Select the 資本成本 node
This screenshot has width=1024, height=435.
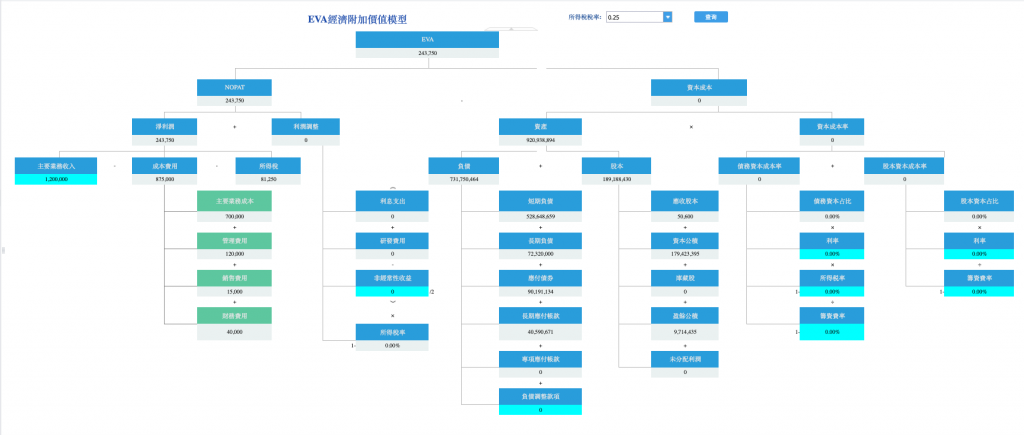point(699,88)
